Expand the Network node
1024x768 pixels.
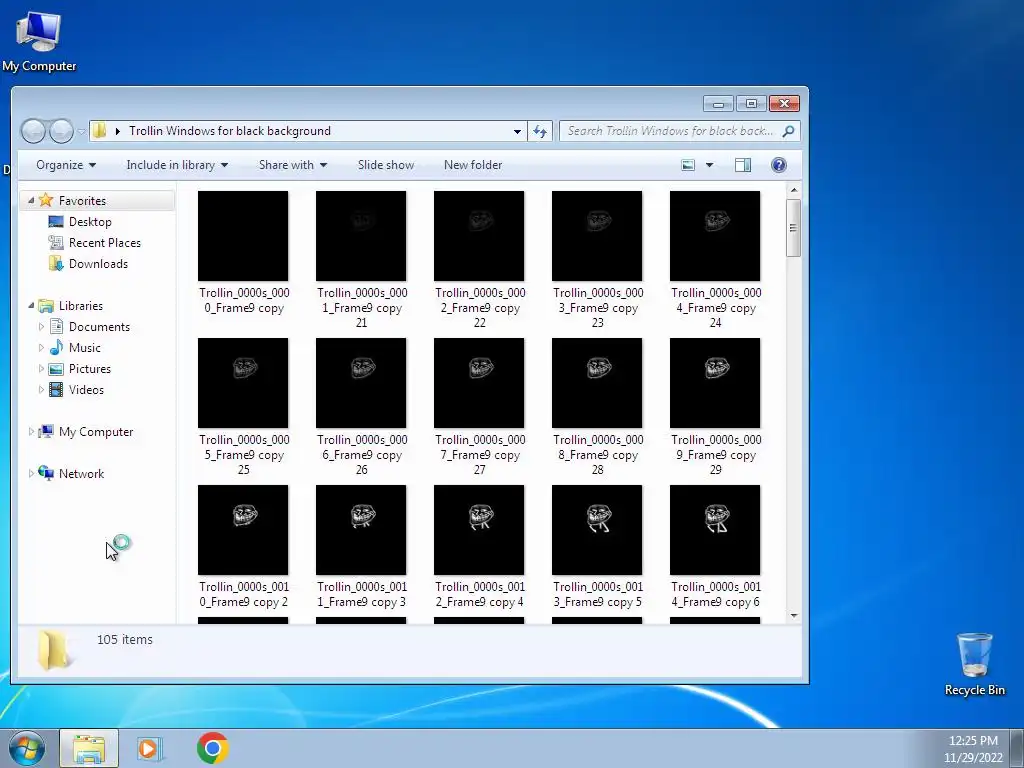click(31, 473)
